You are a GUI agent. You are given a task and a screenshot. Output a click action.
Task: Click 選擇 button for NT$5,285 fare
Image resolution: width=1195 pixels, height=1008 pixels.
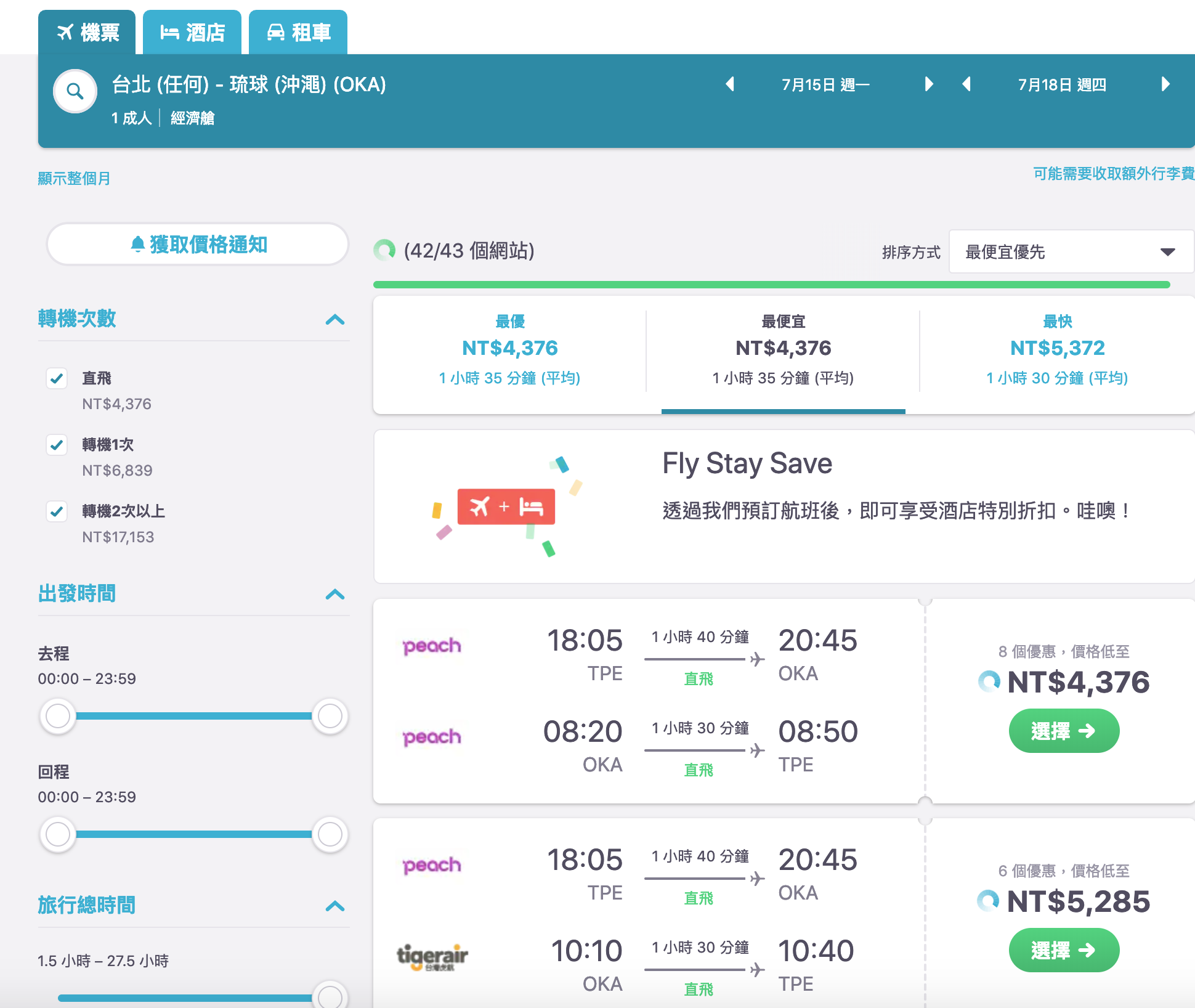coord(1064,950)
